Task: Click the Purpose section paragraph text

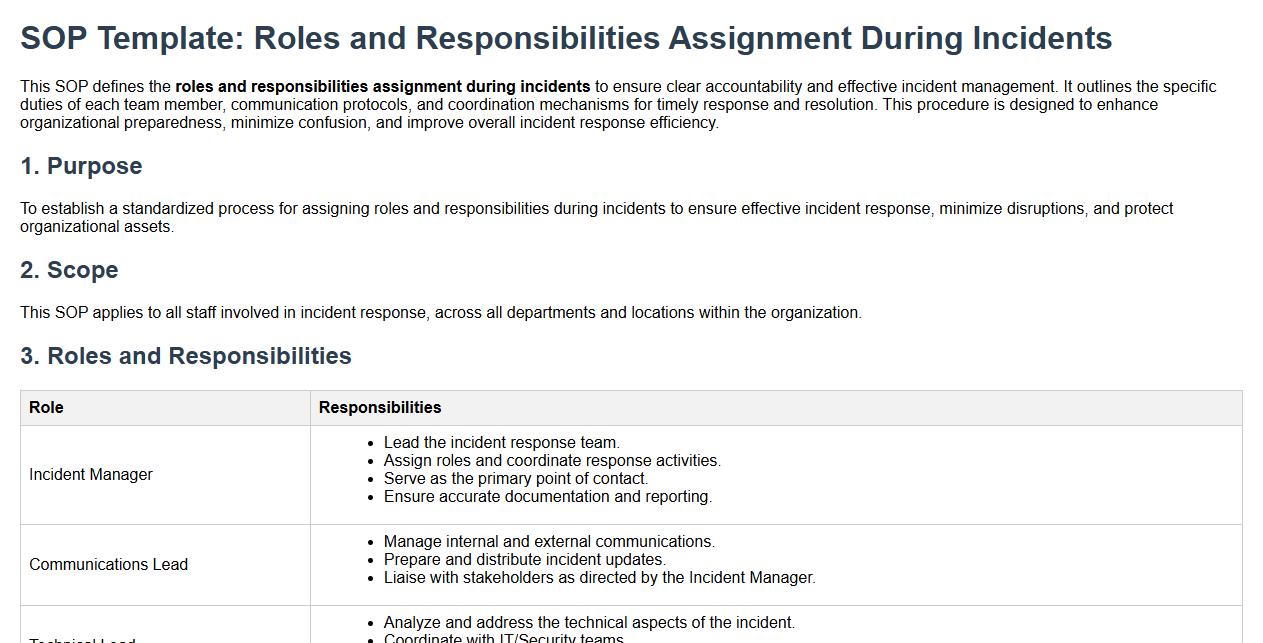Action: click(596, 209)
